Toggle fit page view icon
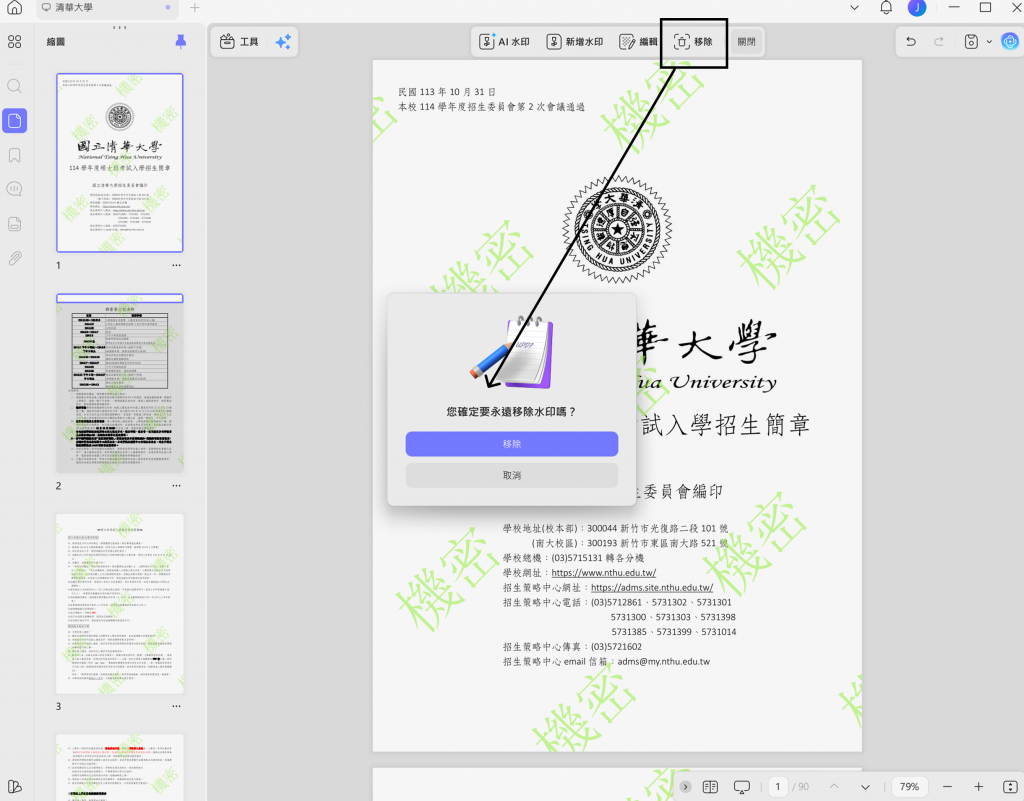Image resolution: width=1024 pixels, height=801 pixels. tap(1010, 787)
